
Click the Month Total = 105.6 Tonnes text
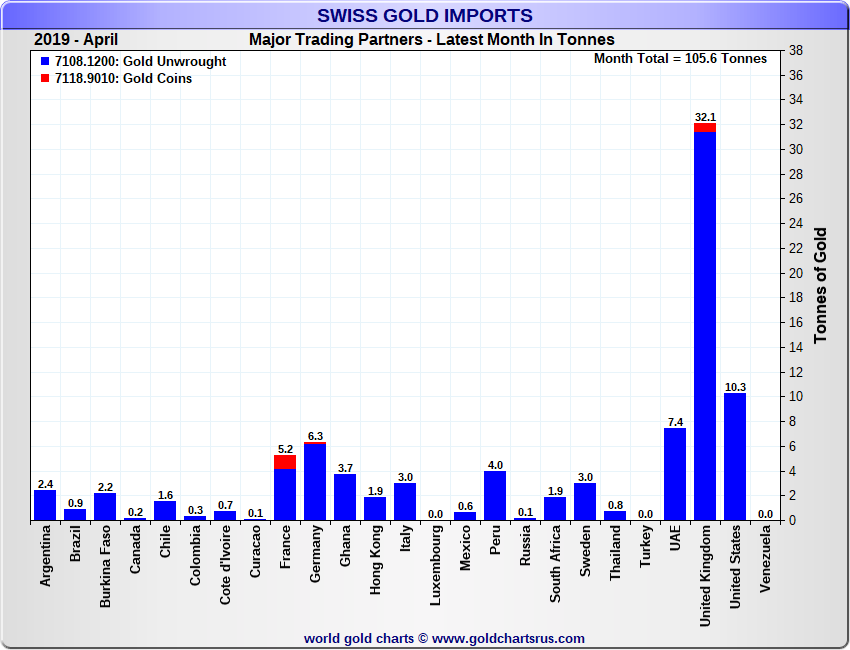click(680, 59)
